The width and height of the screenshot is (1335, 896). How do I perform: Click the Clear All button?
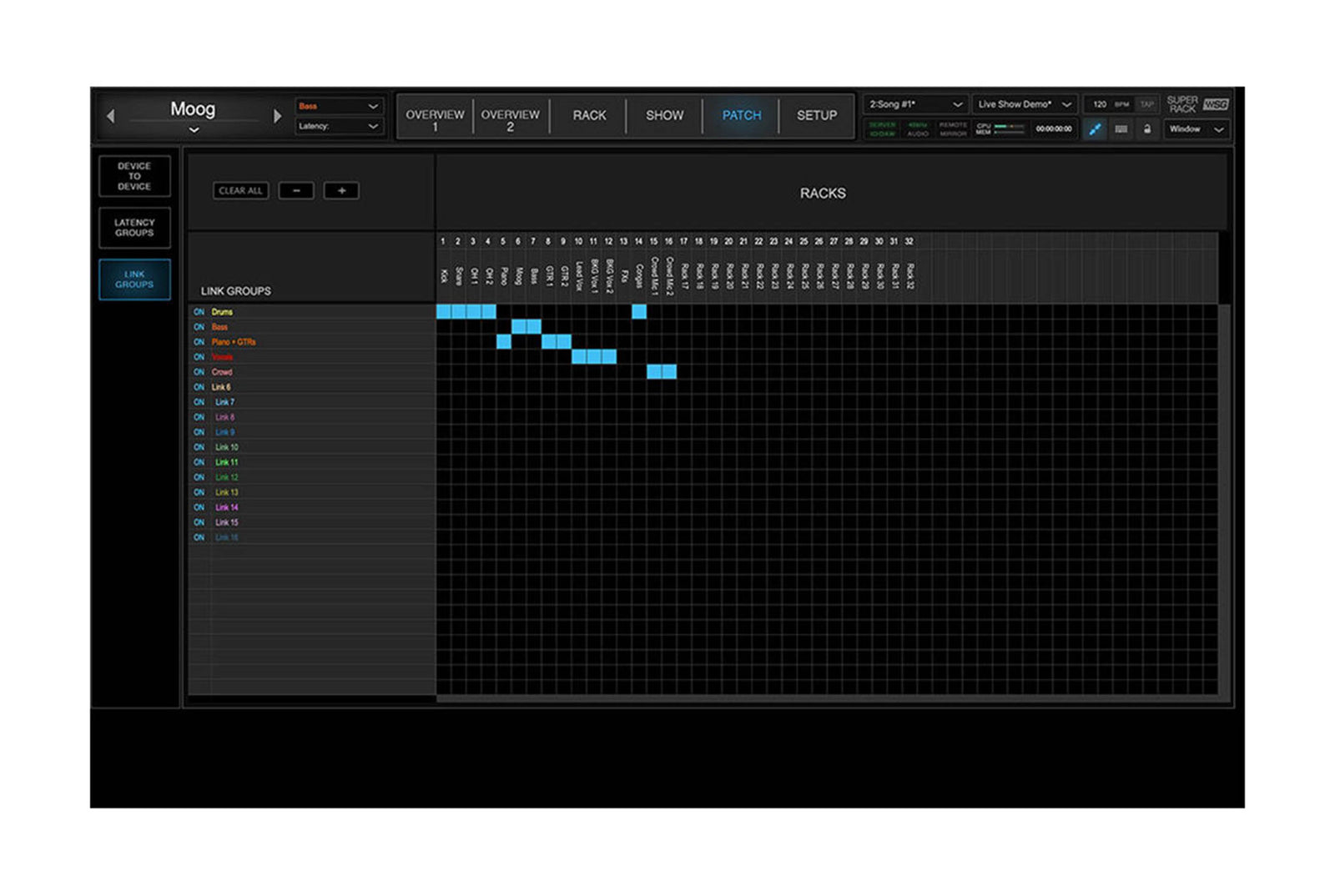(x=240, y=191)
